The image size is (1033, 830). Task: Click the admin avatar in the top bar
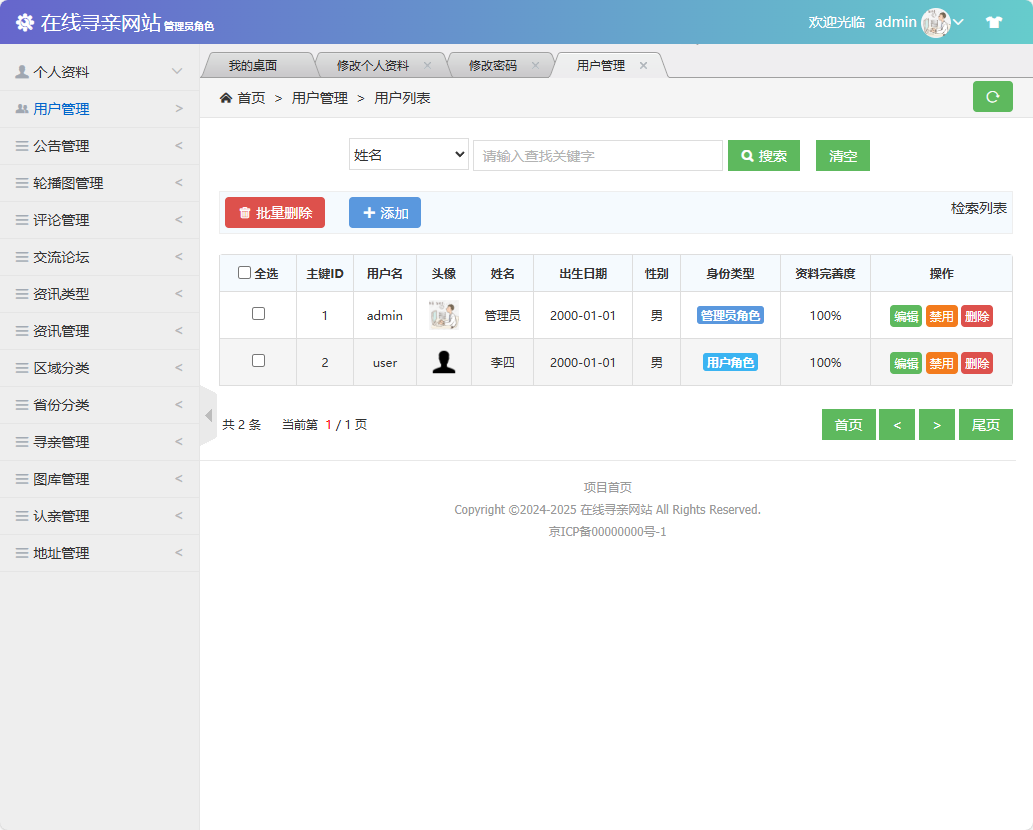point(934,22)
